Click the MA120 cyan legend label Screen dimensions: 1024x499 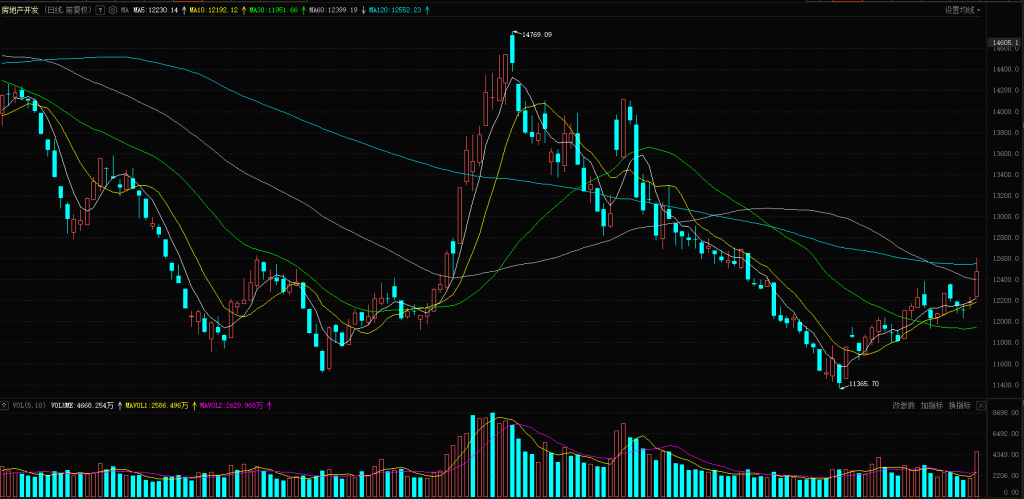click(393, 10)
